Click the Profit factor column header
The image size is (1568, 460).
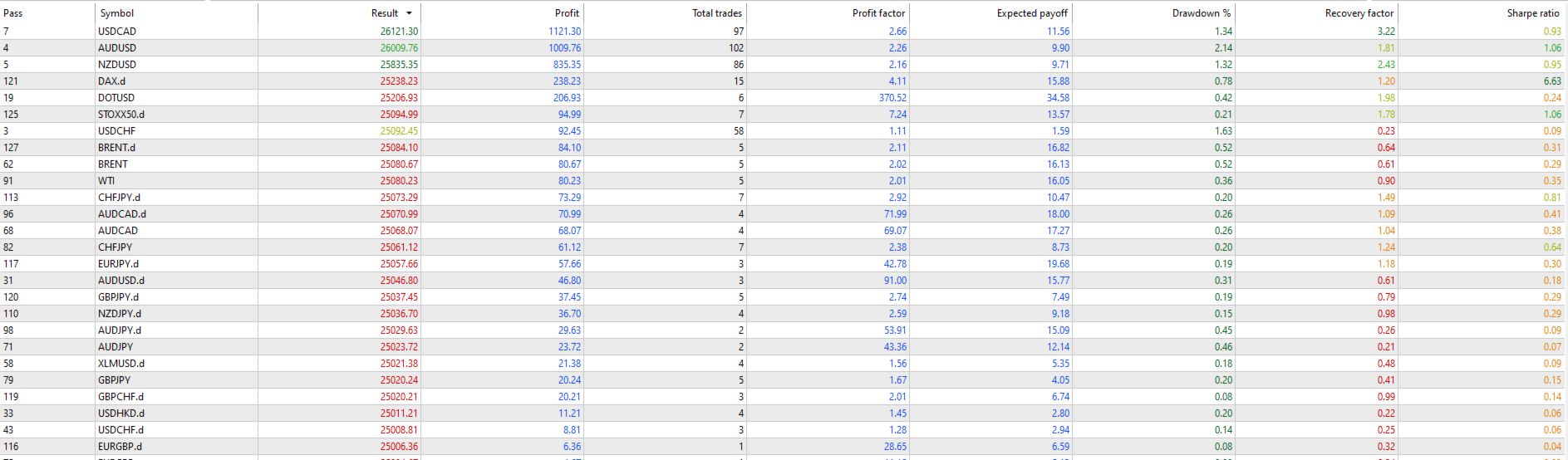[x=878, y=13]
